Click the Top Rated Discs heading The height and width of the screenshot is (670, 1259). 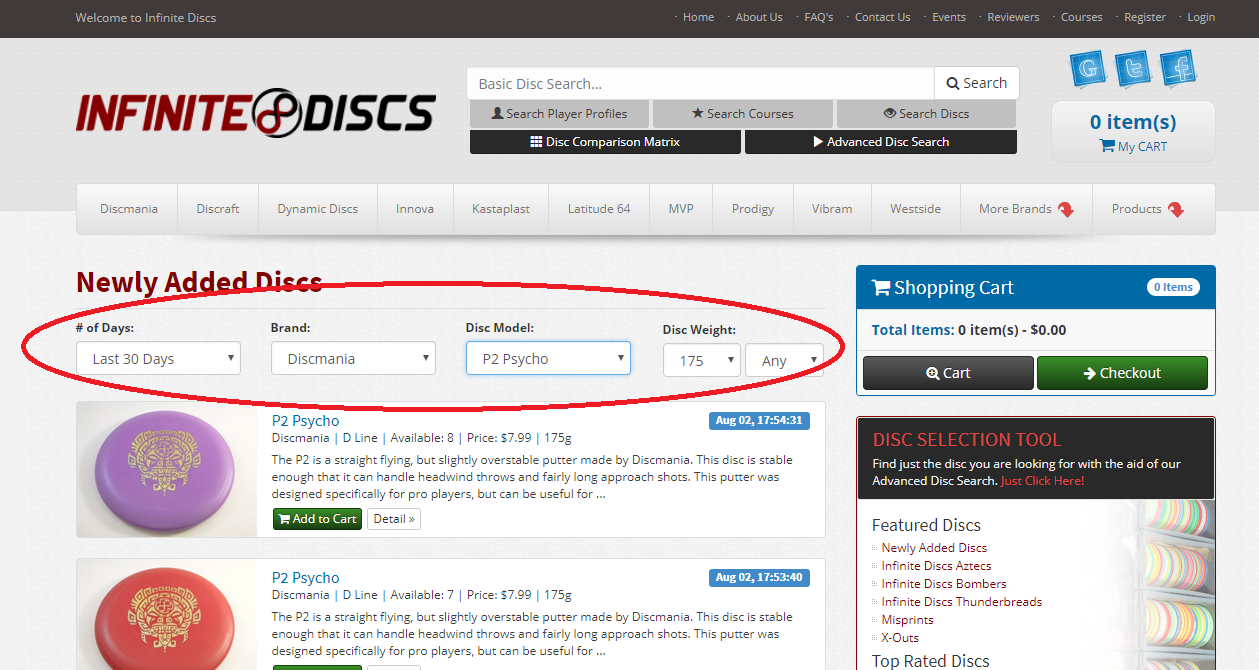click(x=931, y=661)
